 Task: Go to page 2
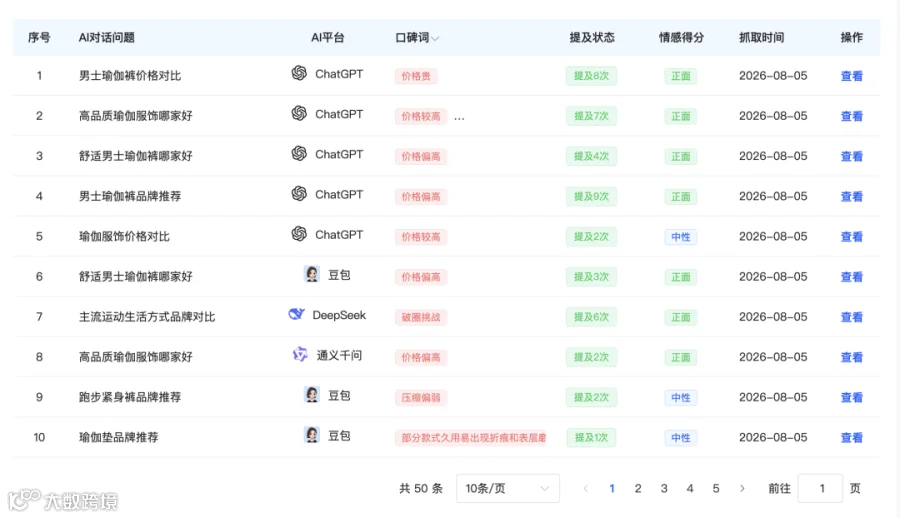tap(638, 488)
